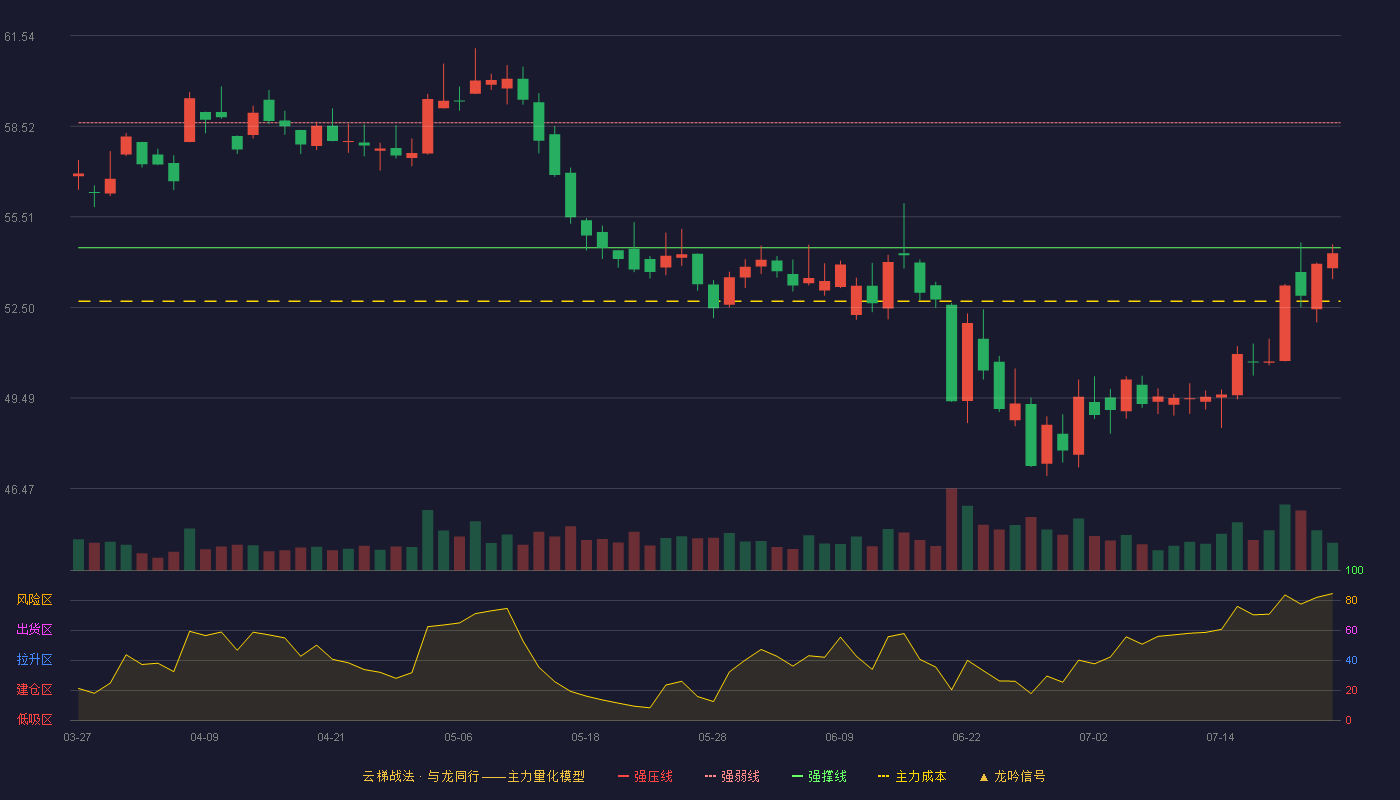Toggle the 强撑线 legend item
1400x800 pixels.
click(819, 776)
